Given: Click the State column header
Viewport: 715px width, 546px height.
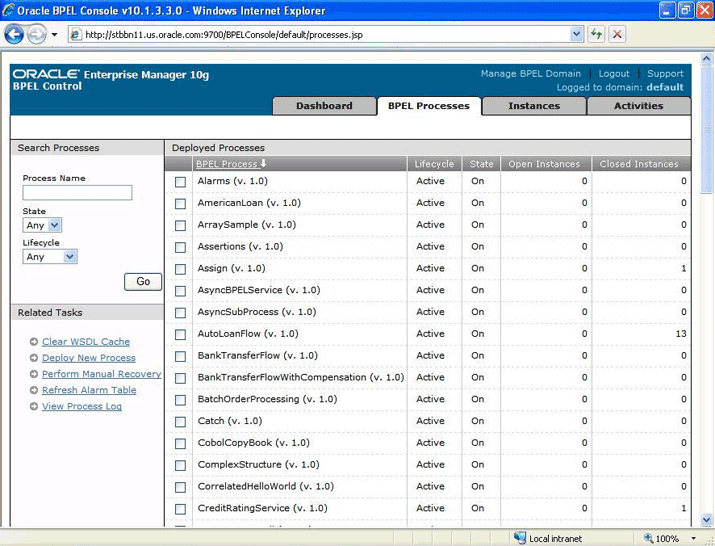Looking at the screenshot, I should coord(482,164).
